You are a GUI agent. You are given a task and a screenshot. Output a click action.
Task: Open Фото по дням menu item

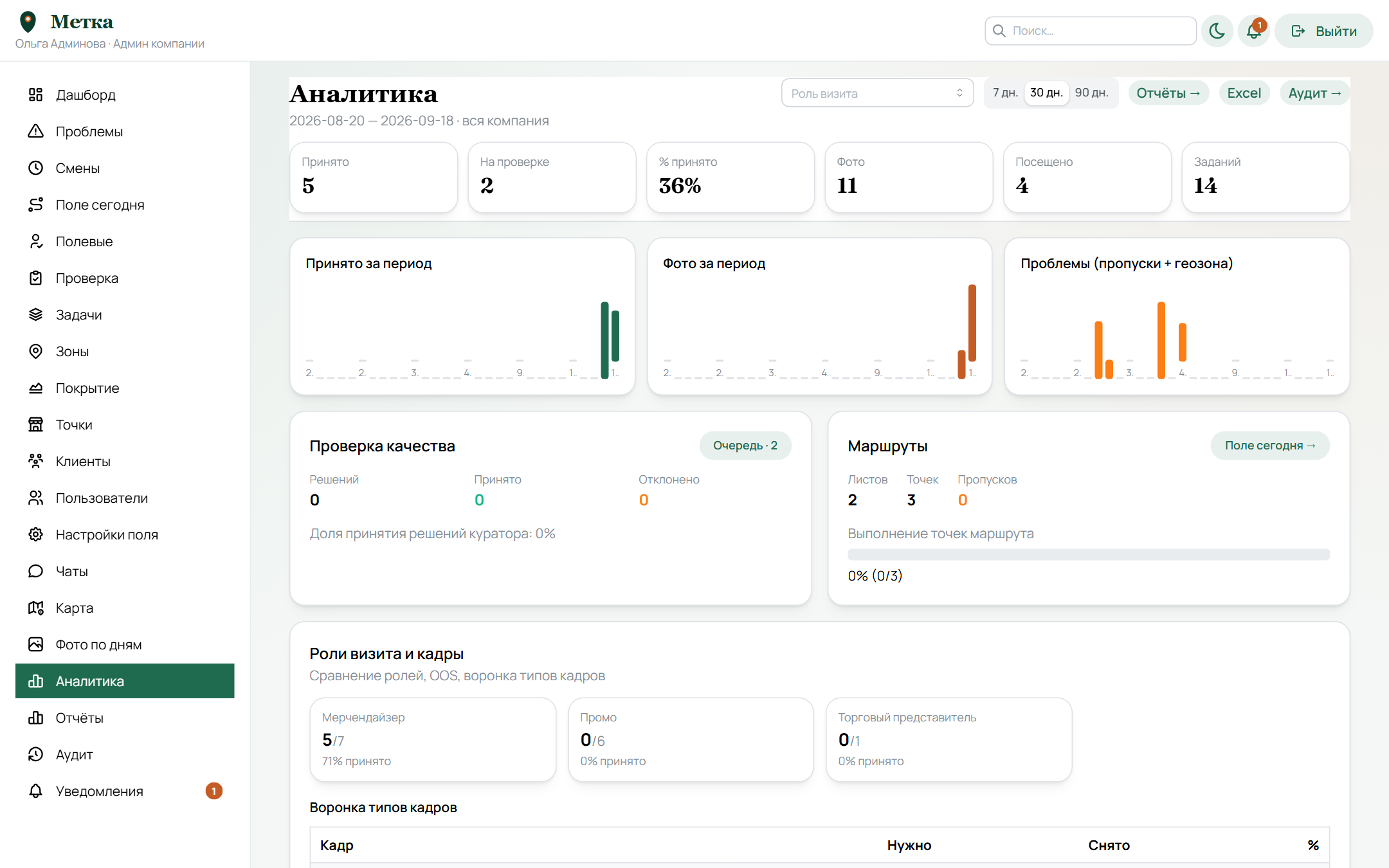pyautogui.click(x=125, y=644)
